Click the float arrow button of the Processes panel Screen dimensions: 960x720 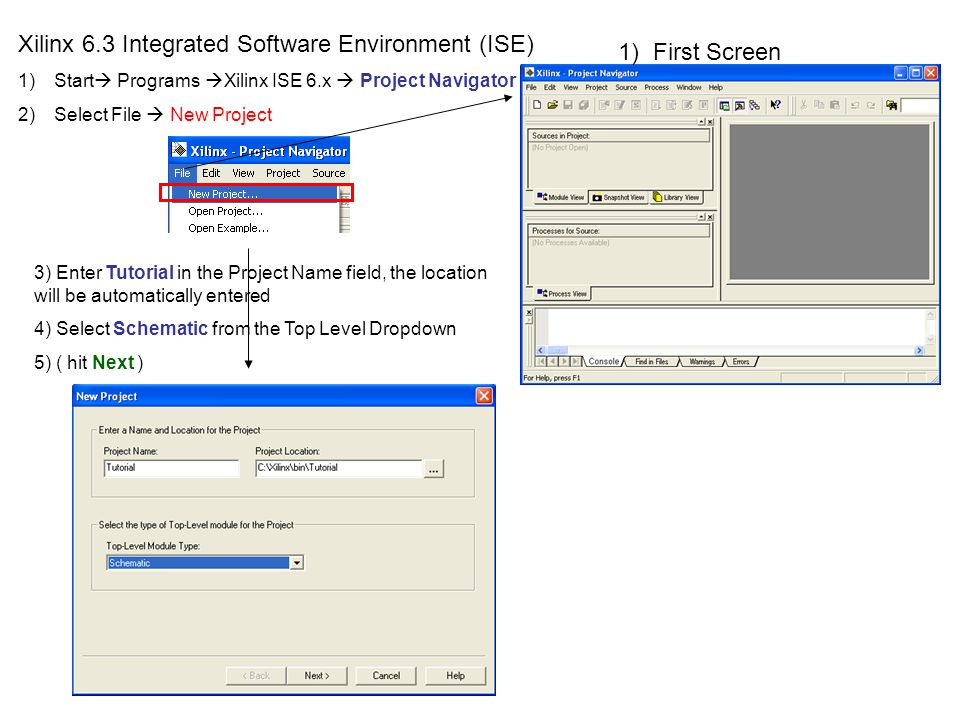[x=702, y=217]
